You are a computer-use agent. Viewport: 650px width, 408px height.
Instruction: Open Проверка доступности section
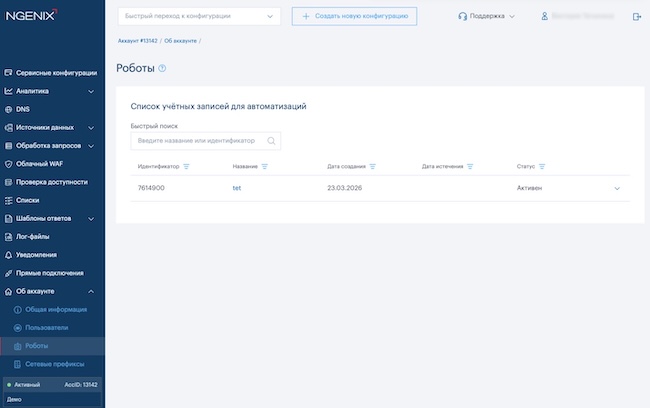52,182
